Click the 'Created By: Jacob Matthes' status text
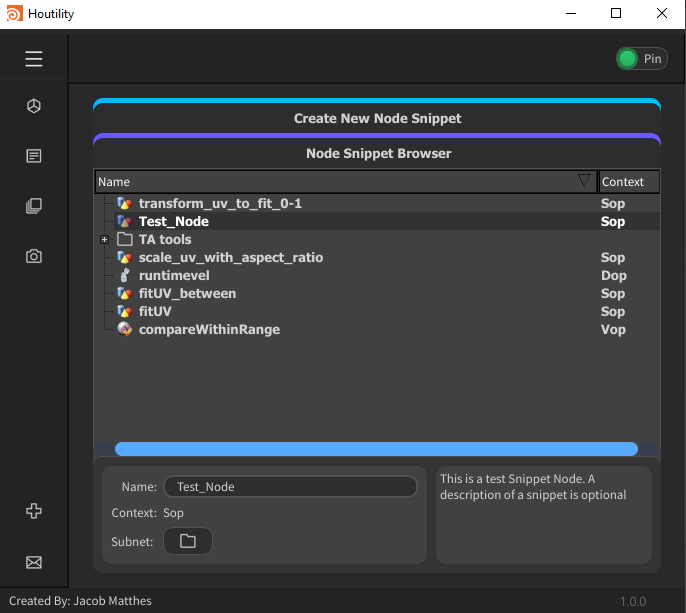 80,601
